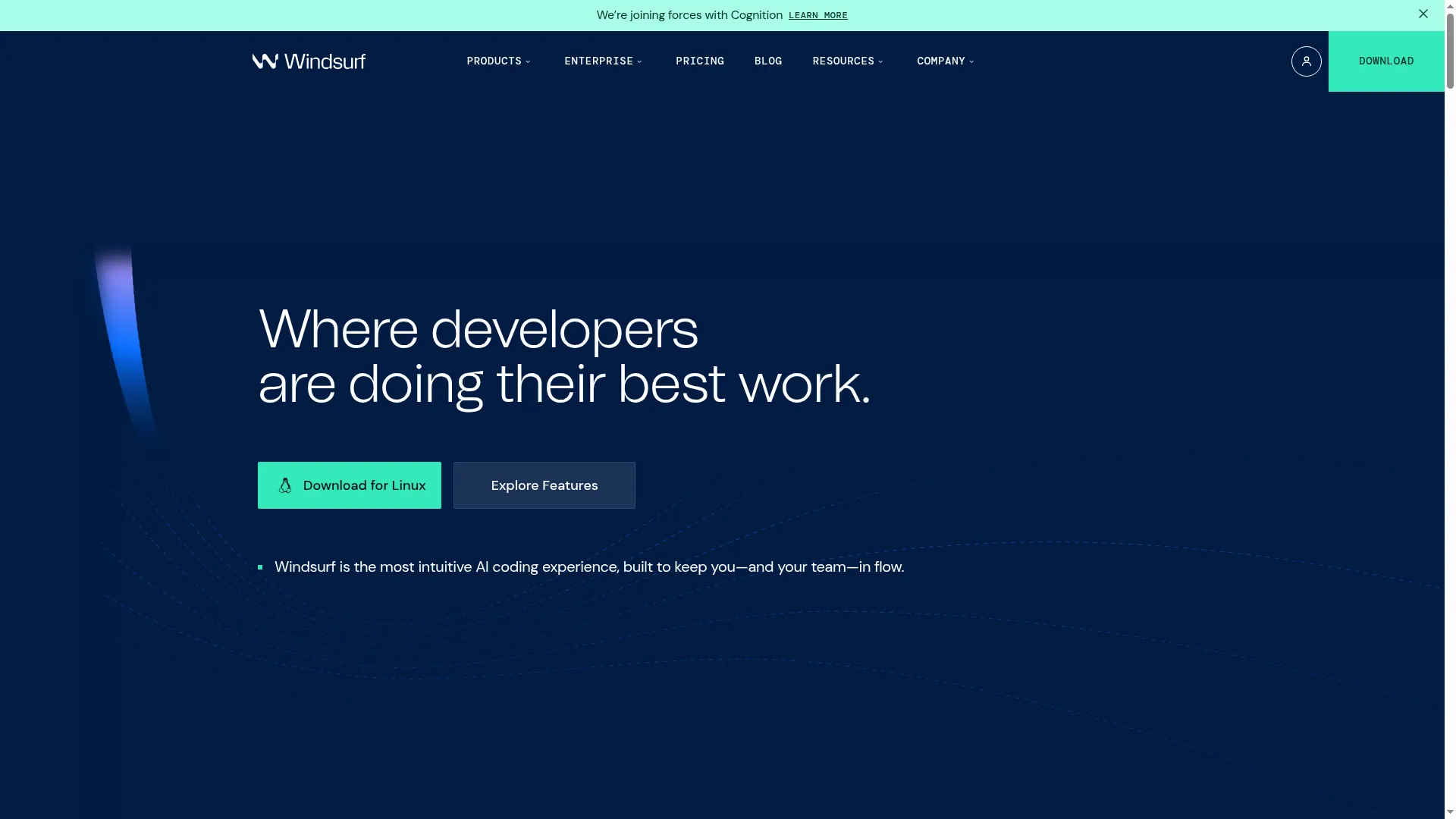The height and width of the screenshot is (819, 1456).
Task: Click the Learn More banner link
Action: pyautogui.click(x=817, y=16)
